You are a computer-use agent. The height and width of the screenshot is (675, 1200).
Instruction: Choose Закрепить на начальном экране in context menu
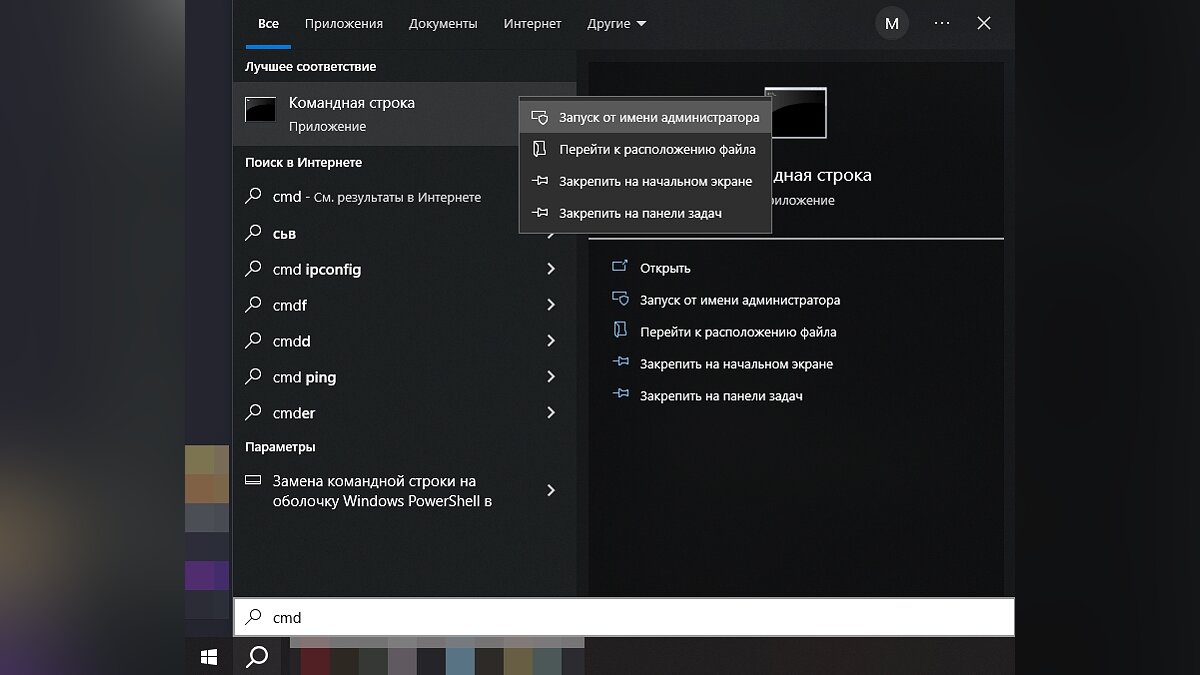(x=655, y=181)
